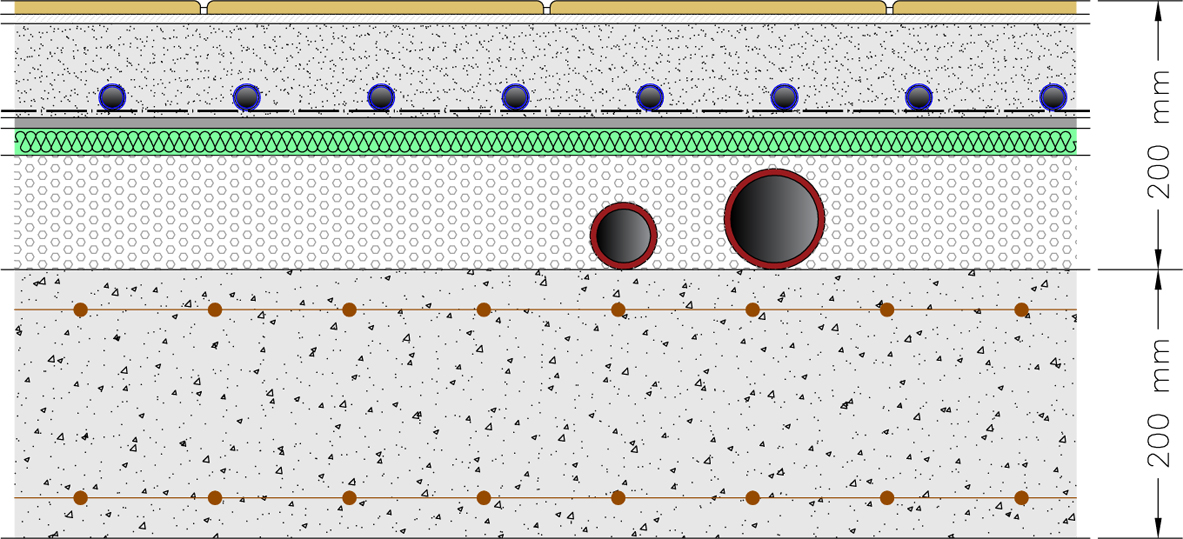Select the lower 200 mm dimension label
The width and height of the screenshot is (1183, 539).
(x=1158, y=404)
